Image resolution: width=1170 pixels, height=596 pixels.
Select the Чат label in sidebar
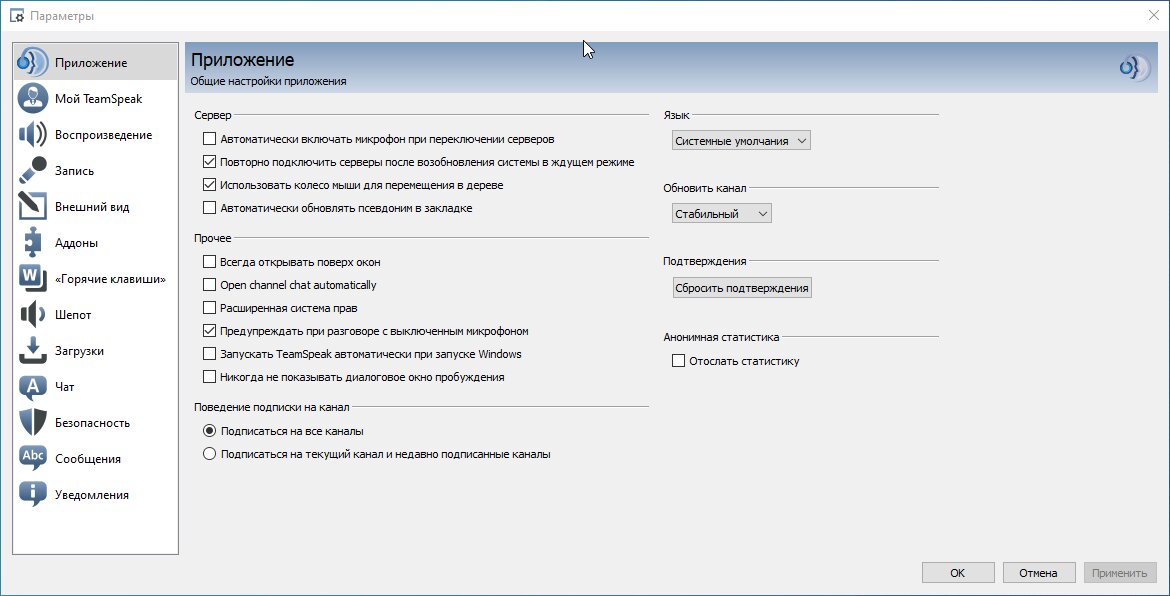click(x=64, y=386)
